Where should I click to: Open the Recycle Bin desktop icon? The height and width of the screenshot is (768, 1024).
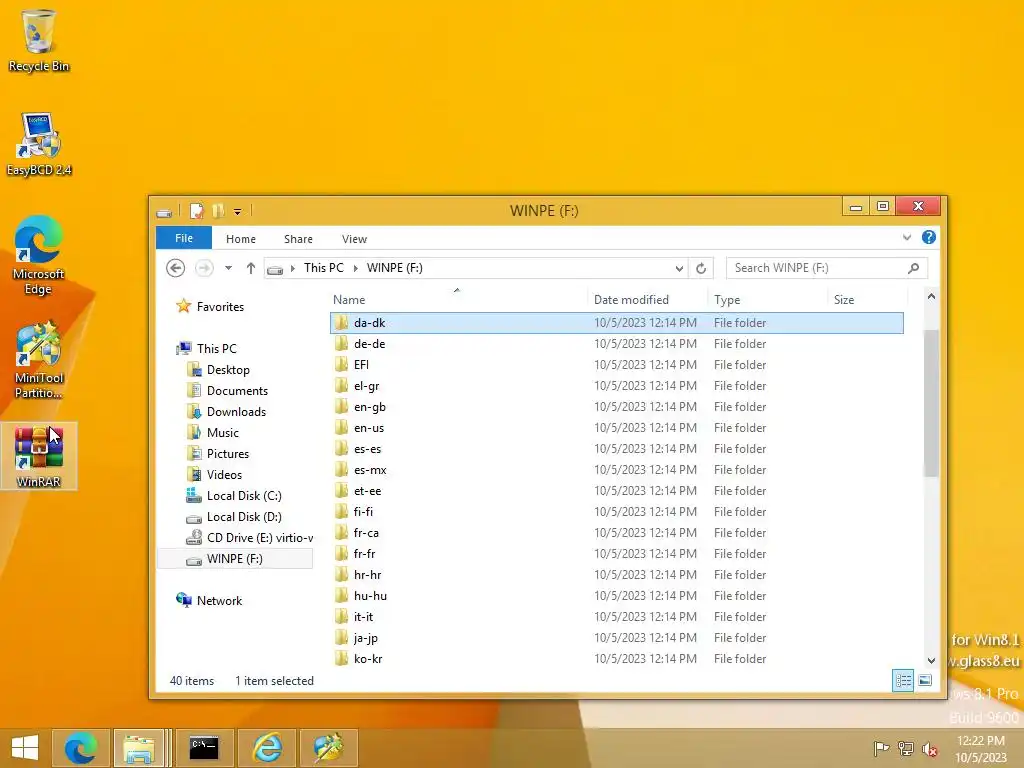coord(39,41)
